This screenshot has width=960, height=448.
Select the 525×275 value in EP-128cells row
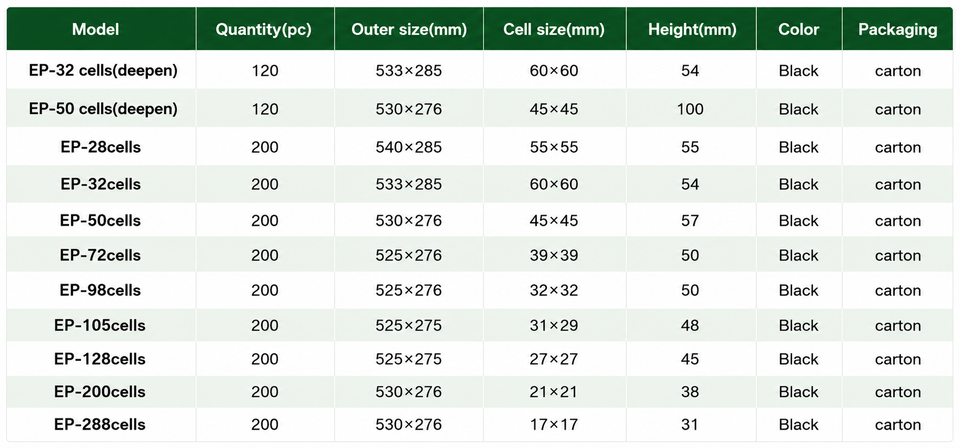[408, 359]
